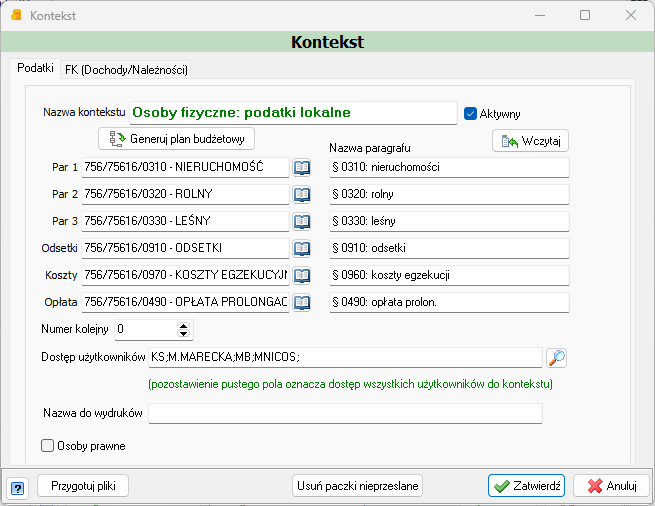
Task: Click Par 2 field 756/75616/0320 - ROLNY
Action: pos(185,194)
